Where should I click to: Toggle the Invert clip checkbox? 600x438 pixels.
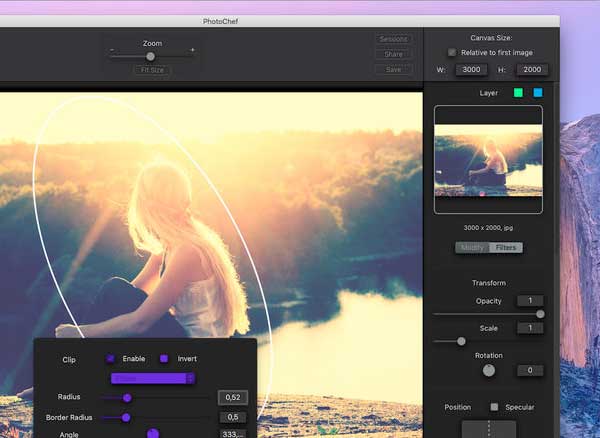pyautogui.click(x=164, y=358)
